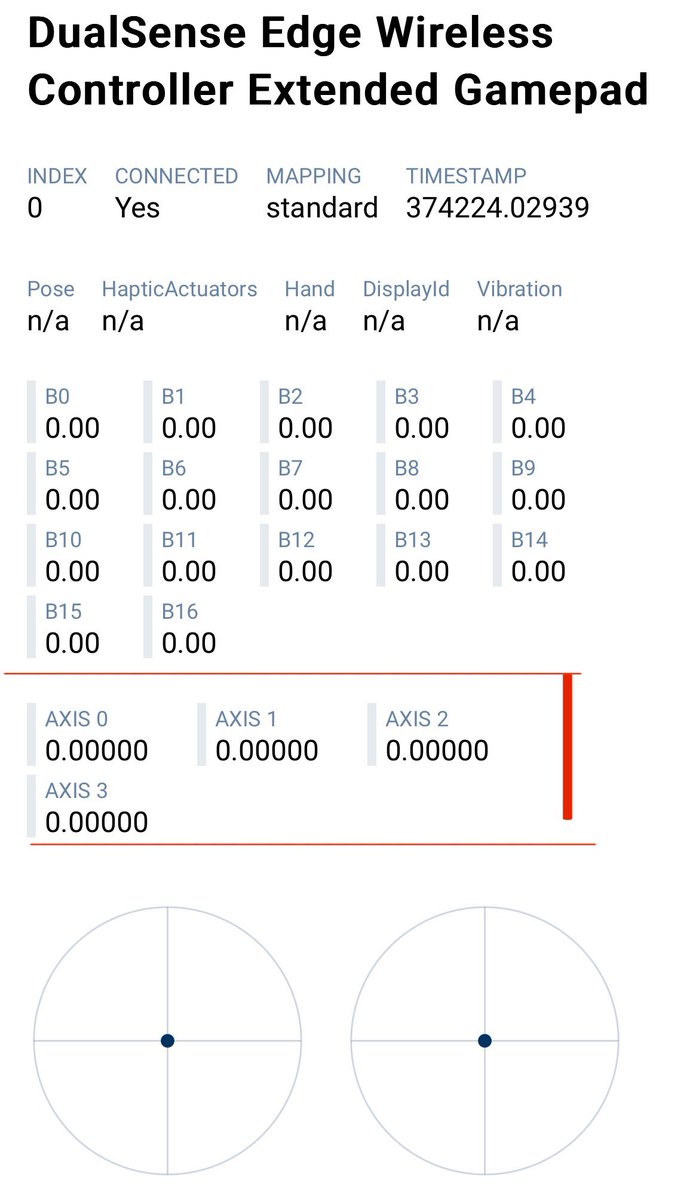Select the B15 button value
Image resolution: width=699 pixels, height=1200 pixels.
tap(73, 644)
